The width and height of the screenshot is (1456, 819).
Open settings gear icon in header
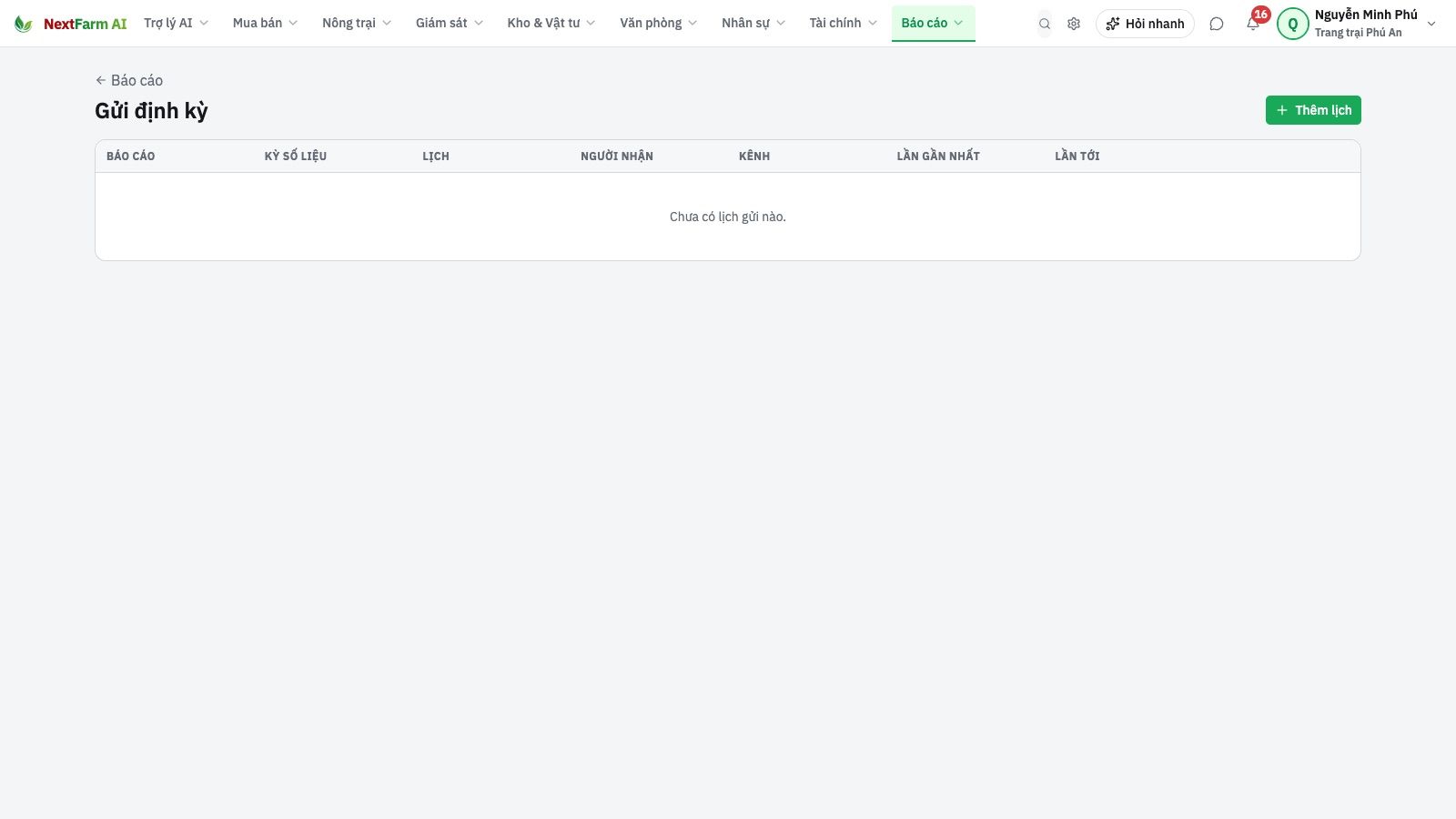coord(1074,24)
